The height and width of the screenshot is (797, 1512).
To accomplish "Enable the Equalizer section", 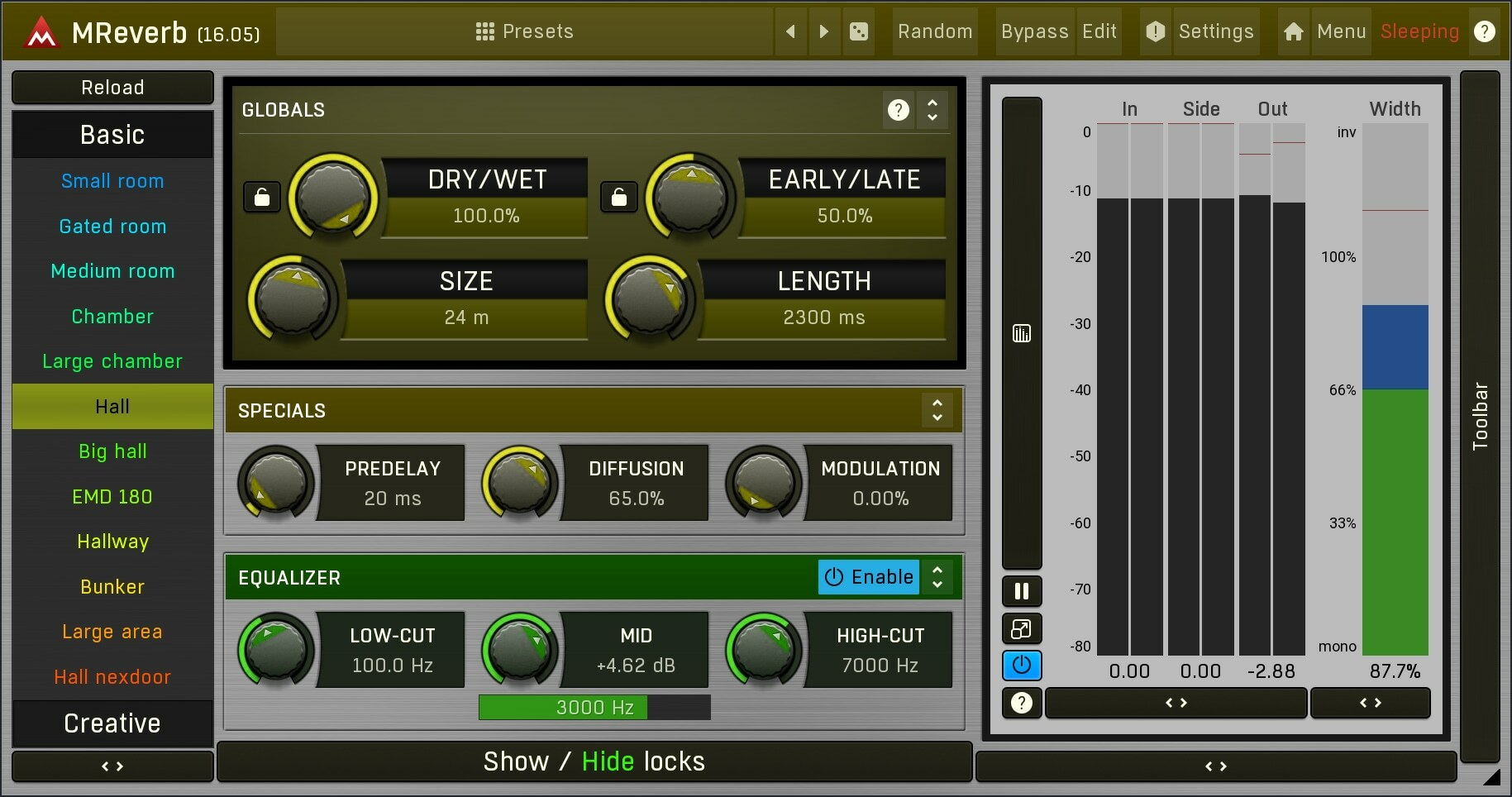I will pos(868,577).
